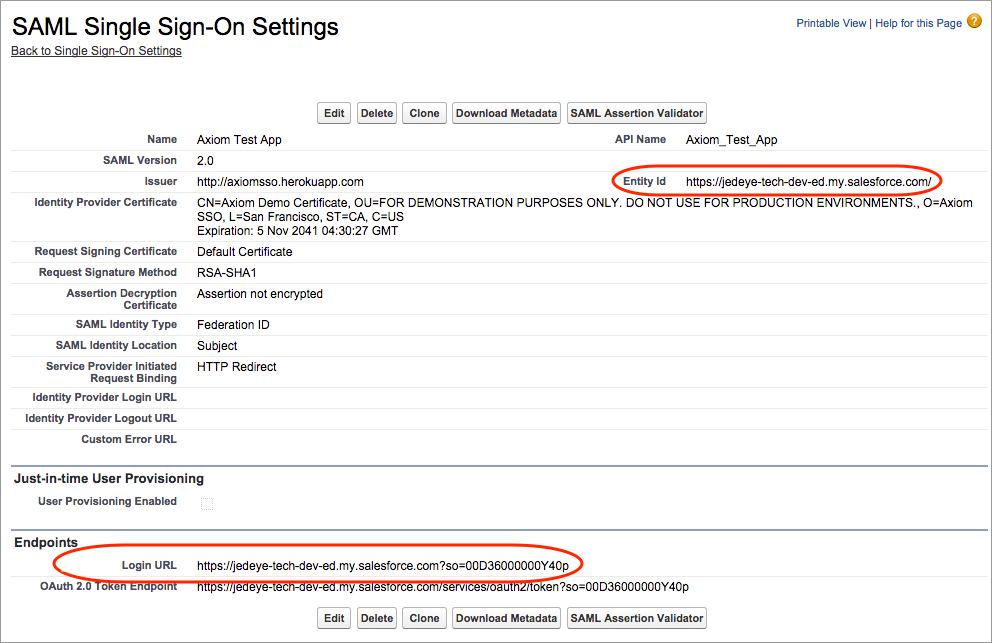Toggle User Provisioning Enabled checkbox
This screenshot has width=992, height=643.
[207, 504]
